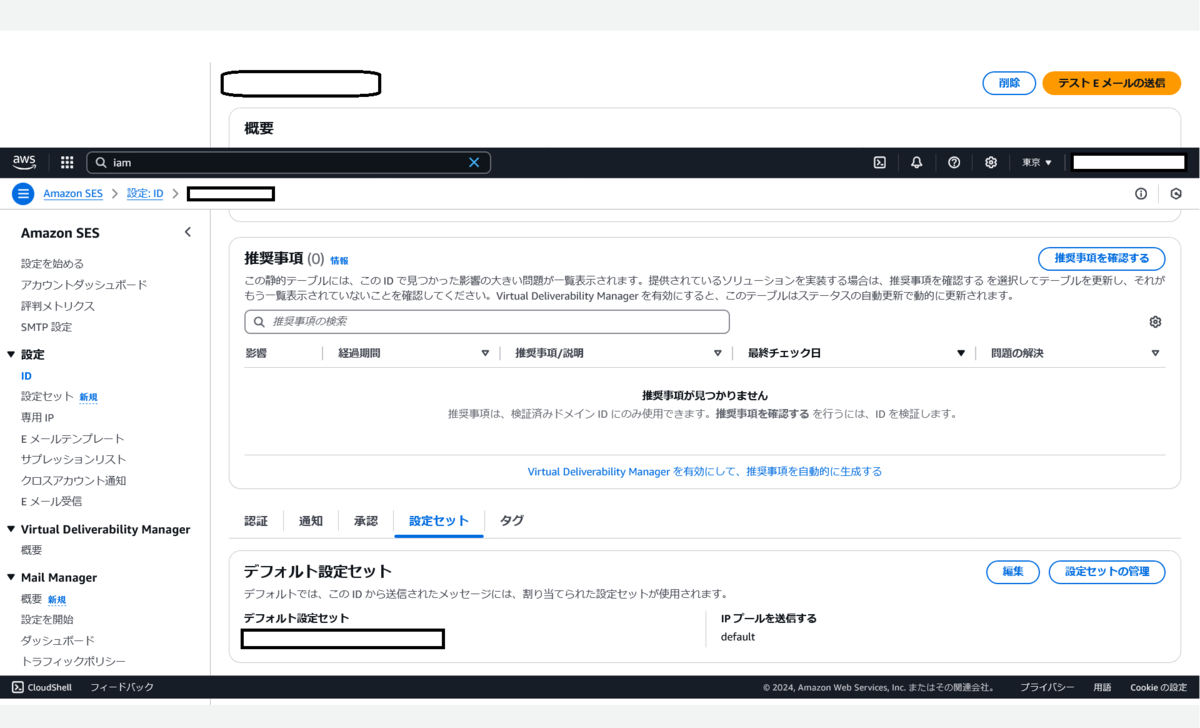Open トラフィックポリシー in sidebar
The height and width of the screenshot is (728, 1200).
point(73,662)
